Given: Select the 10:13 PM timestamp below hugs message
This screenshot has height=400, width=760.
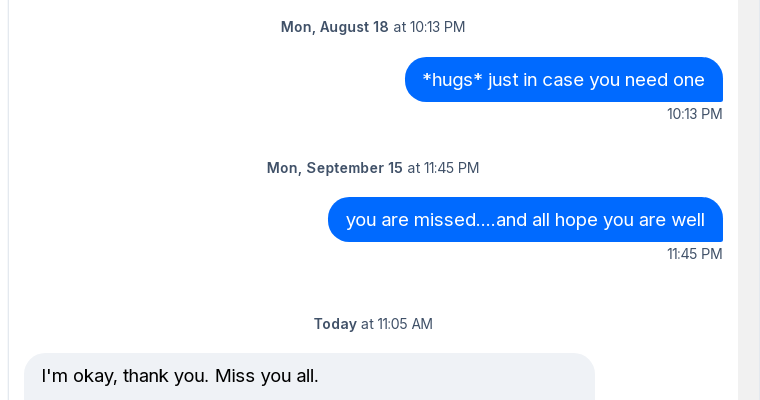Looking at the screenshot, I should 694,114.
